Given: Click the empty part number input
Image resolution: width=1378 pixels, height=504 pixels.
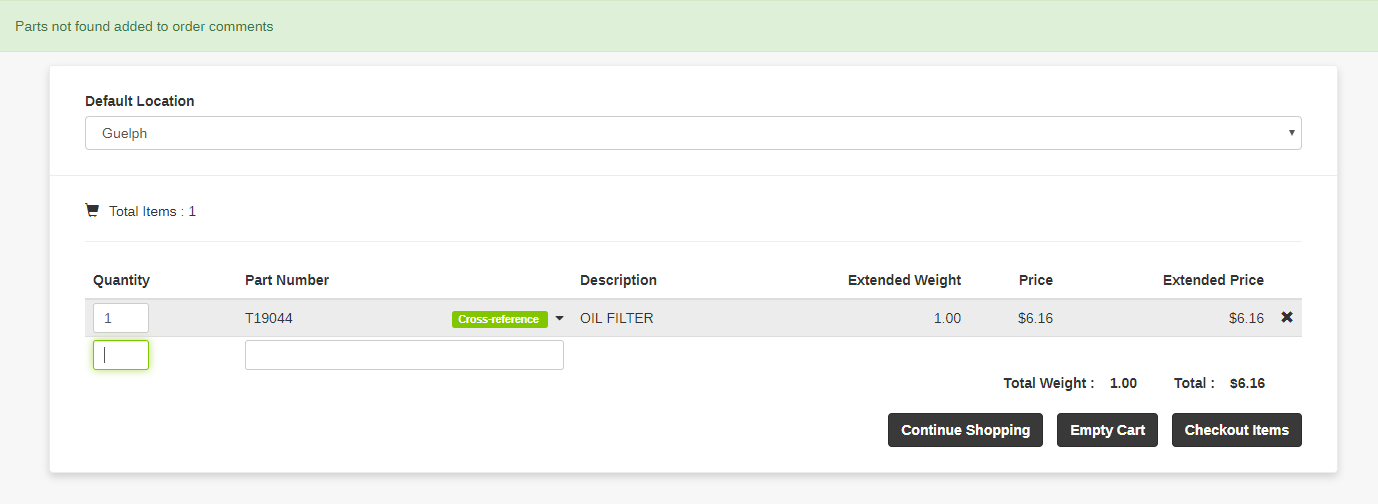Looking at the screenshot, I should (x=404, y=355).
